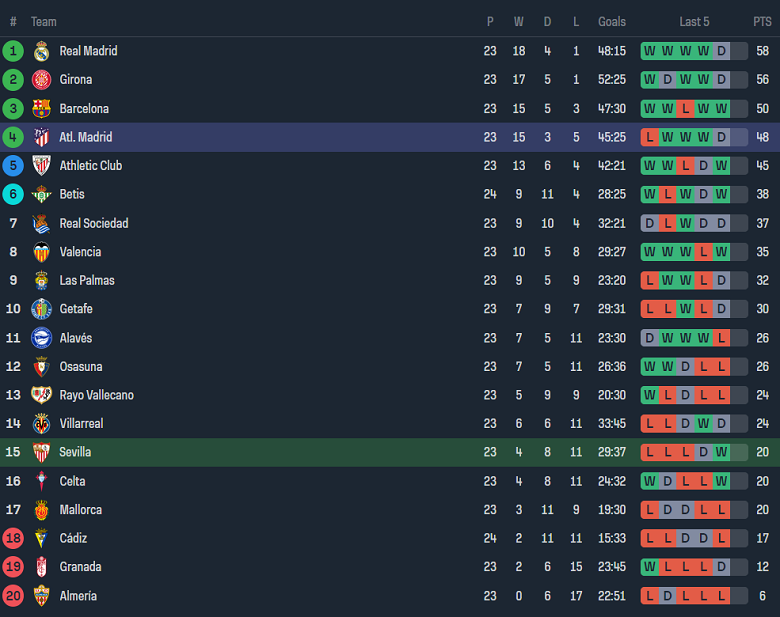Sort table by Goals column header
780x617 pixels.
612,22
